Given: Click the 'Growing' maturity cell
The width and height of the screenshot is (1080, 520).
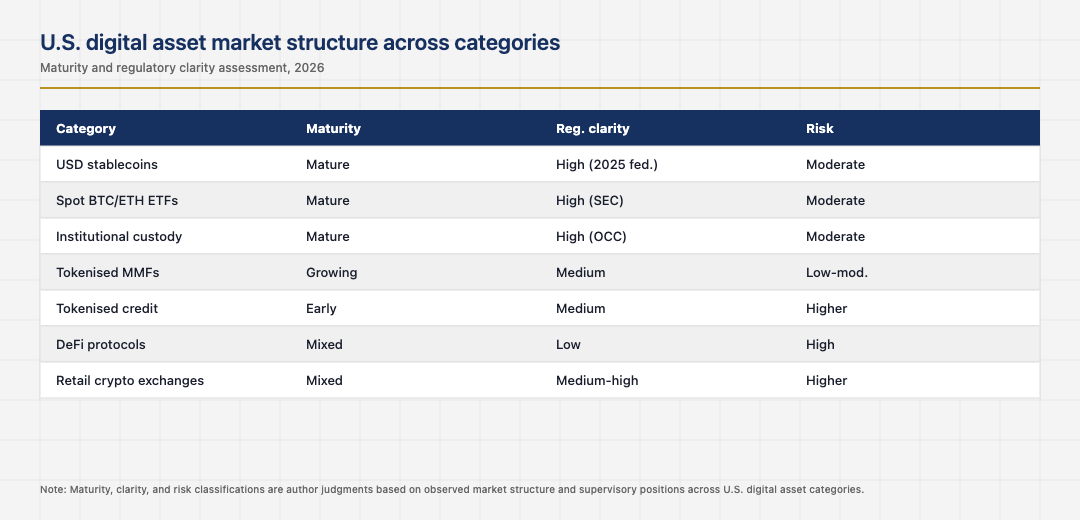Looking at the screenshot, I should click(331, 273).
